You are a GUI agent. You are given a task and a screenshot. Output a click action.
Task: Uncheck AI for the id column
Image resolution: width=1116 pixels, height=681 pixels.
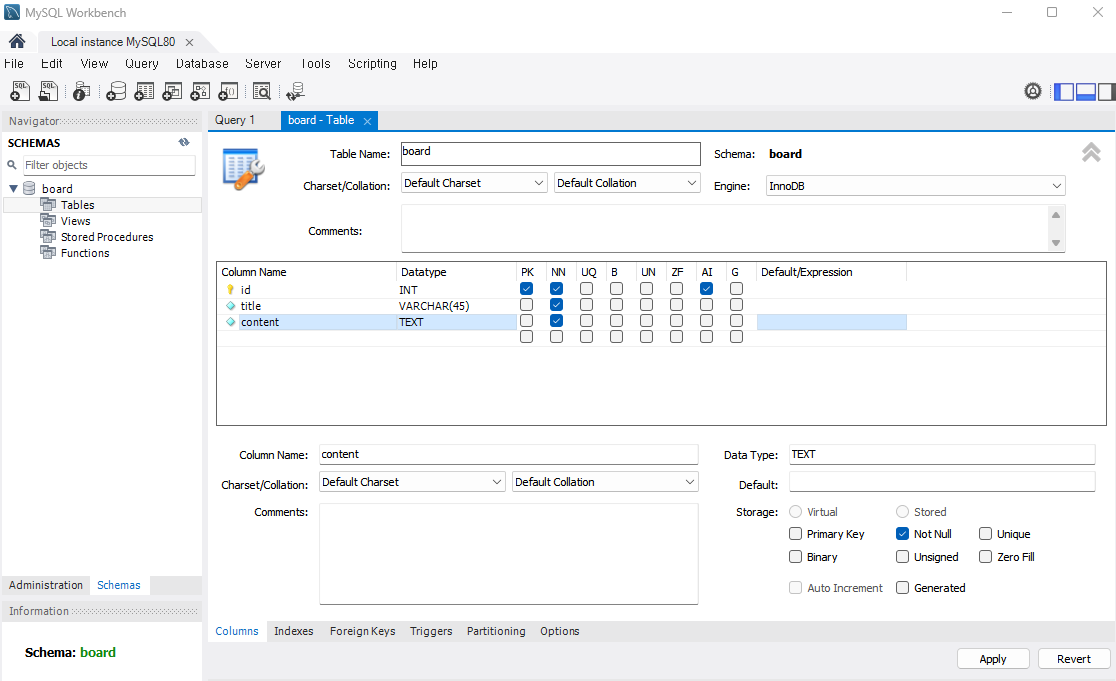point(706,289)
